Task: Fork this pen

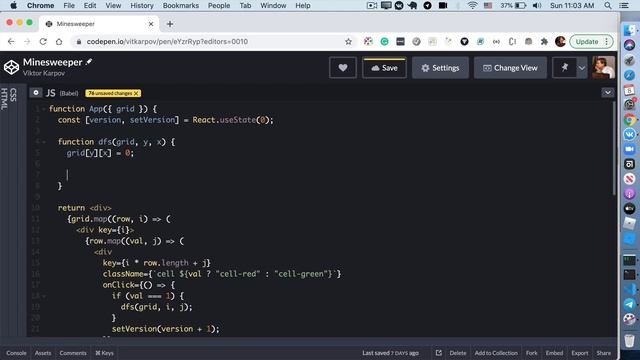Action: [531, 353]
